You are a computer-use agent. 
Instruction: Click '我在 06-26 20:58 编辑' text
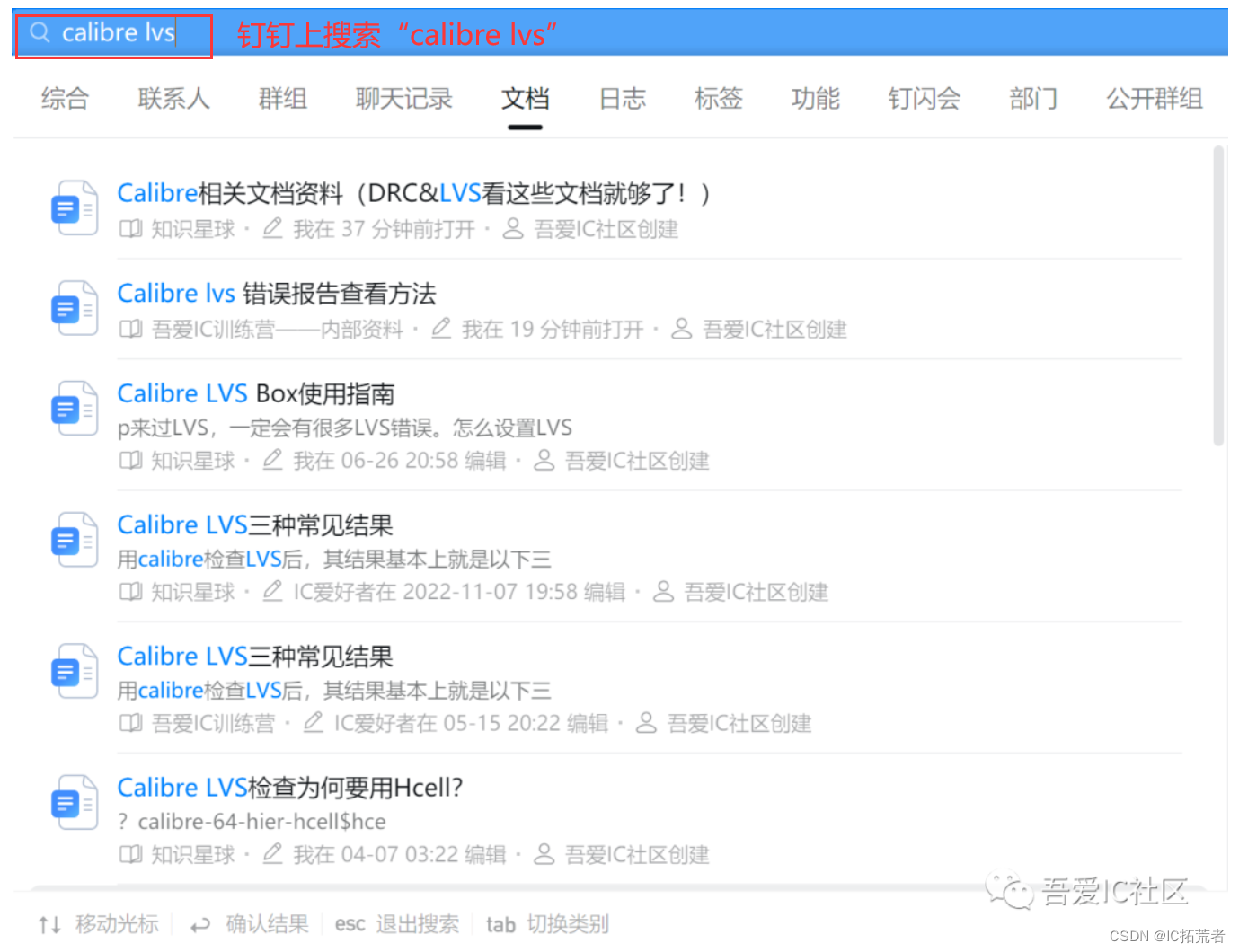400,461
